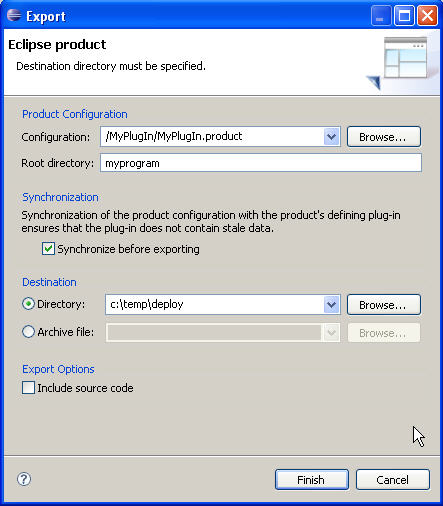Cancel the export wizard
The width and height of the screenshot is (443, 506).
point(393,480)
